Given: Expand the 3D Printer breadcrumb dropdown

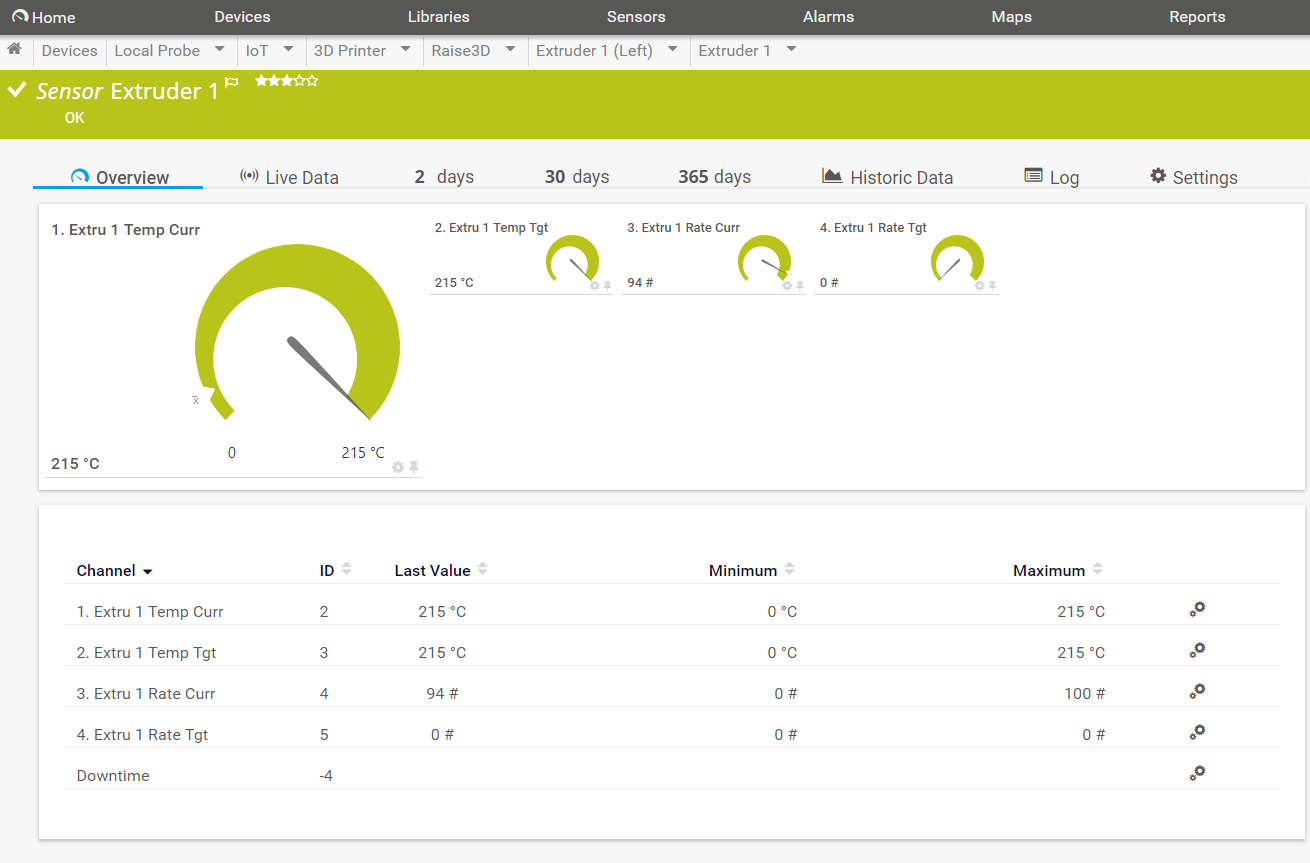Looking at the screenshot, I should pos(406,48).
